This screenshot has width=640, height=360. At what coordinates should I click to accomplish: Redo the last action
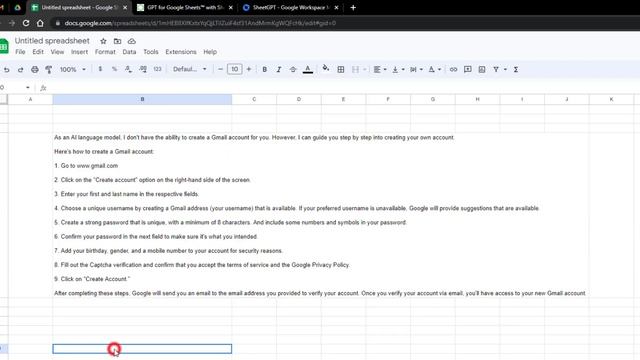tap(20, 70)
